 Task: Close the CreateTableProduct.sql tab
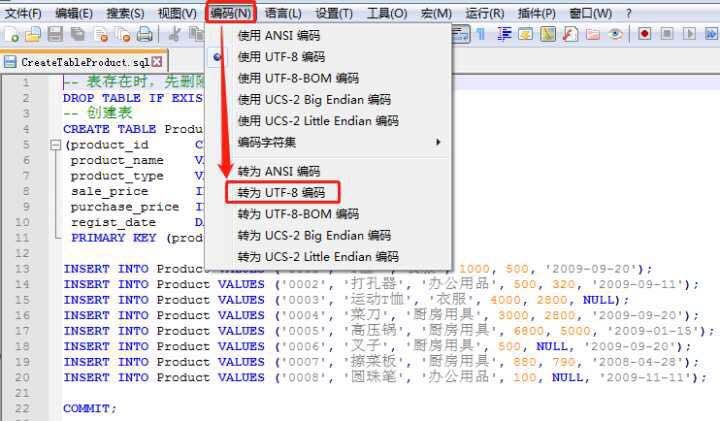point(157,62)
